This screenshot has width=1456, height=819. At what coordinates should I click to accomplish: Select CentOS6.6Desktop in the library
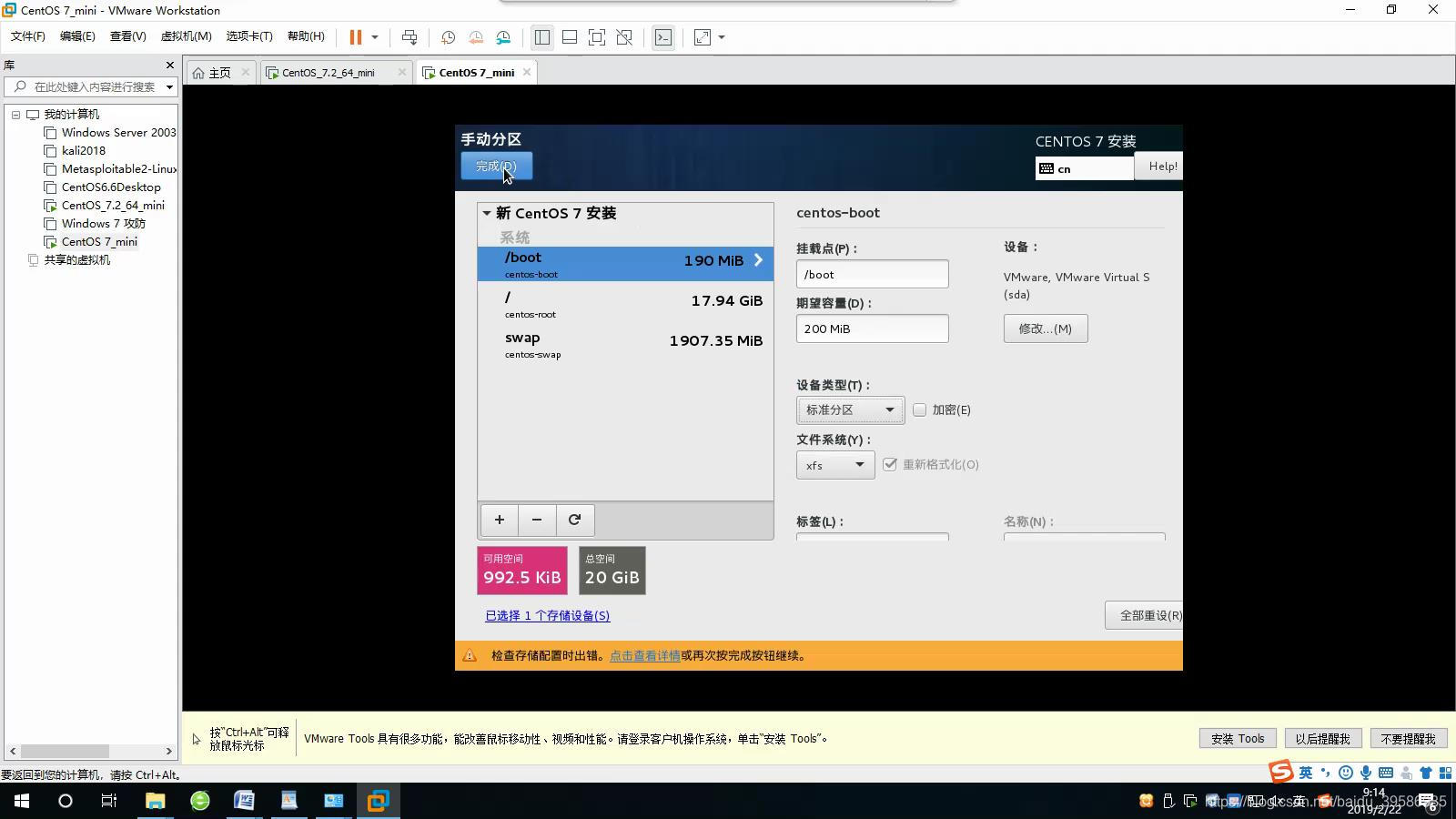point(111,187)
